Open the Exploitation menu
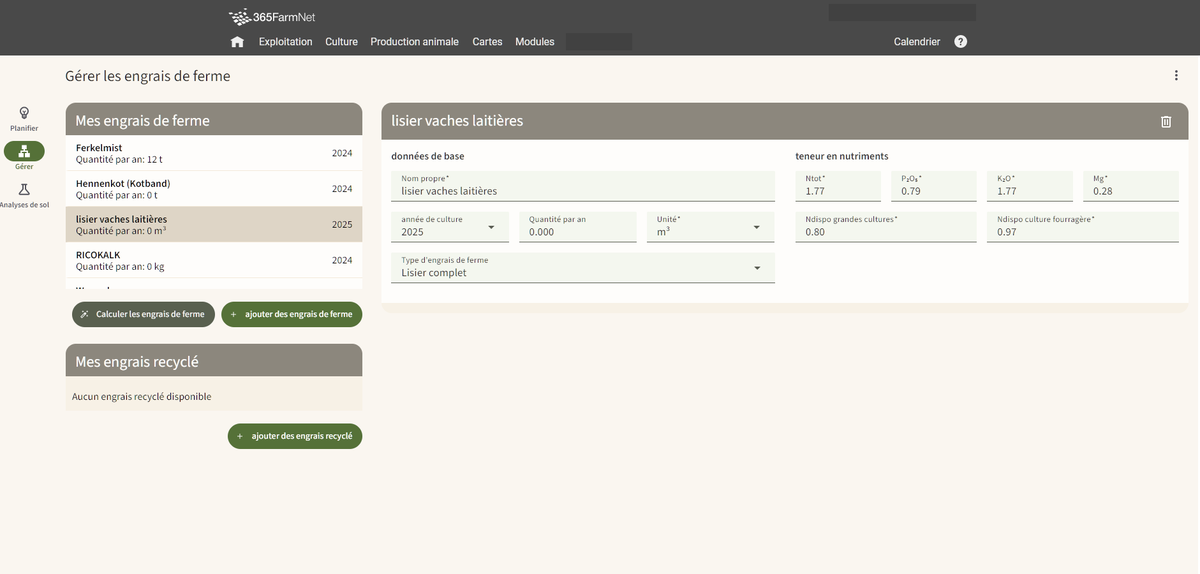 (285, 42)
